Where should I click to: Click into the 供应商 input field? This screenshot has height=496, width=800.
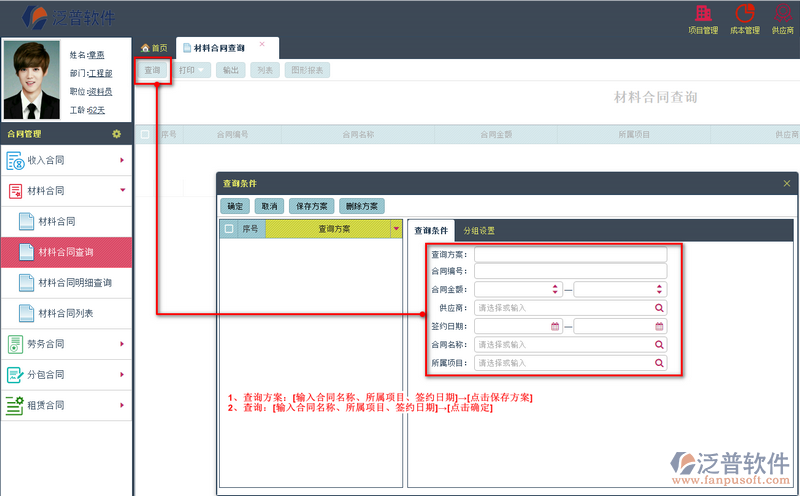(x=570, y=308)
